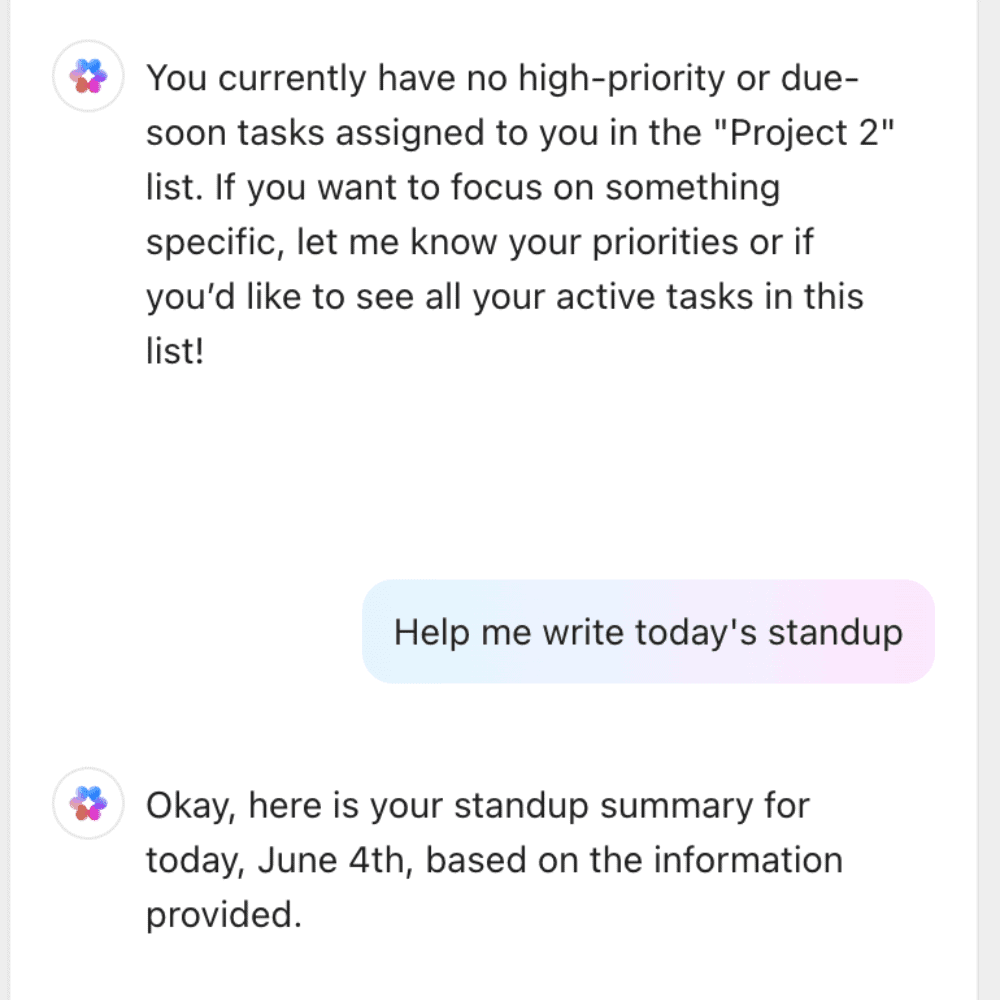Click the final word "list!" of the first reply
This screenshot has width=1000, height=1000.
pos(175,352)
